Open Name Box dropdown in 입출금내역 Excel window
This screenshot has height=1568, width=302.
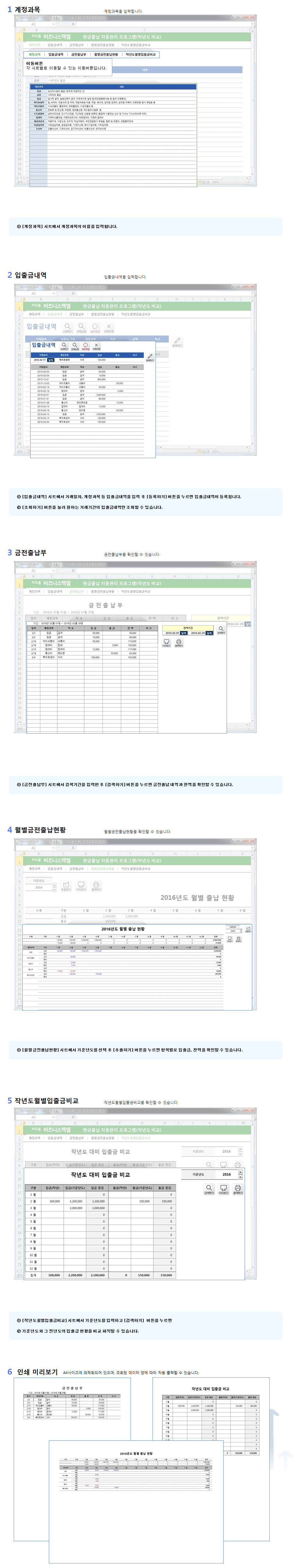[x=54, y=293]
